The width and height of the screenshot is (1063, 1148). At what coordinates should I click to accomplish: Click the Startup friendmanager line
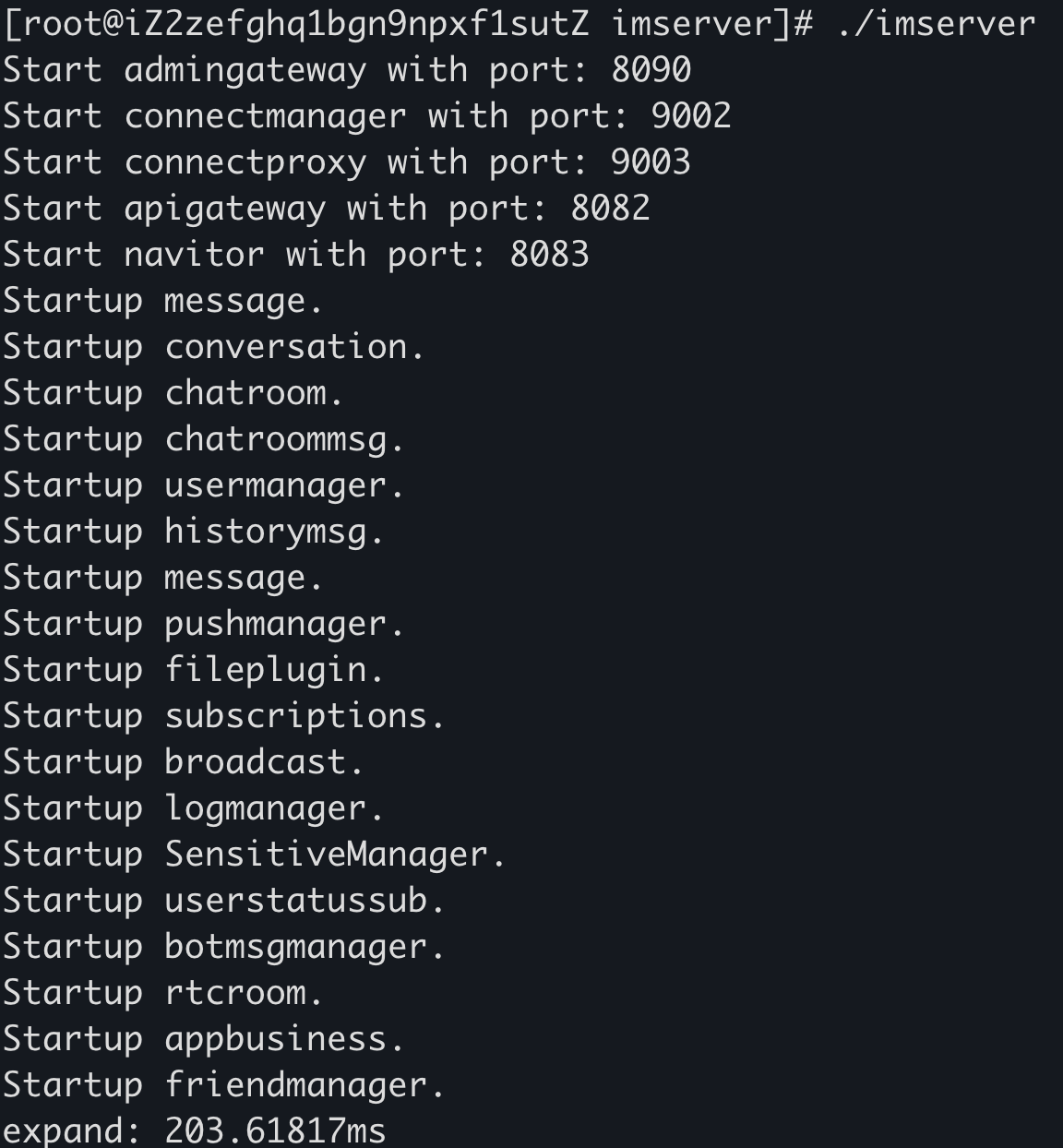tap(224, 1085)
